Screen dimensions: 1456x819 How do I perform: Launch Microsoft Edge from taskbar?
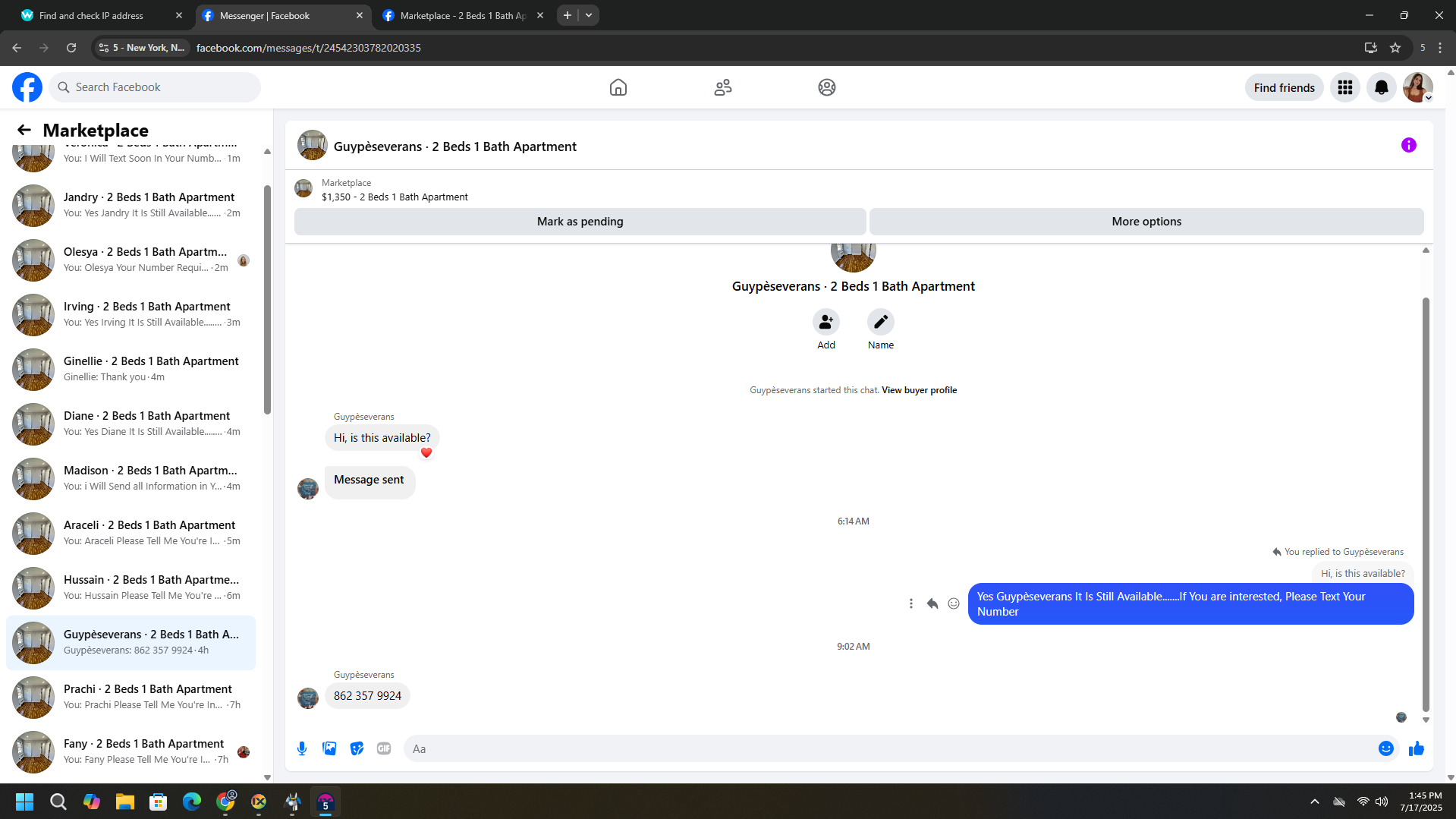tap(192, 802)
